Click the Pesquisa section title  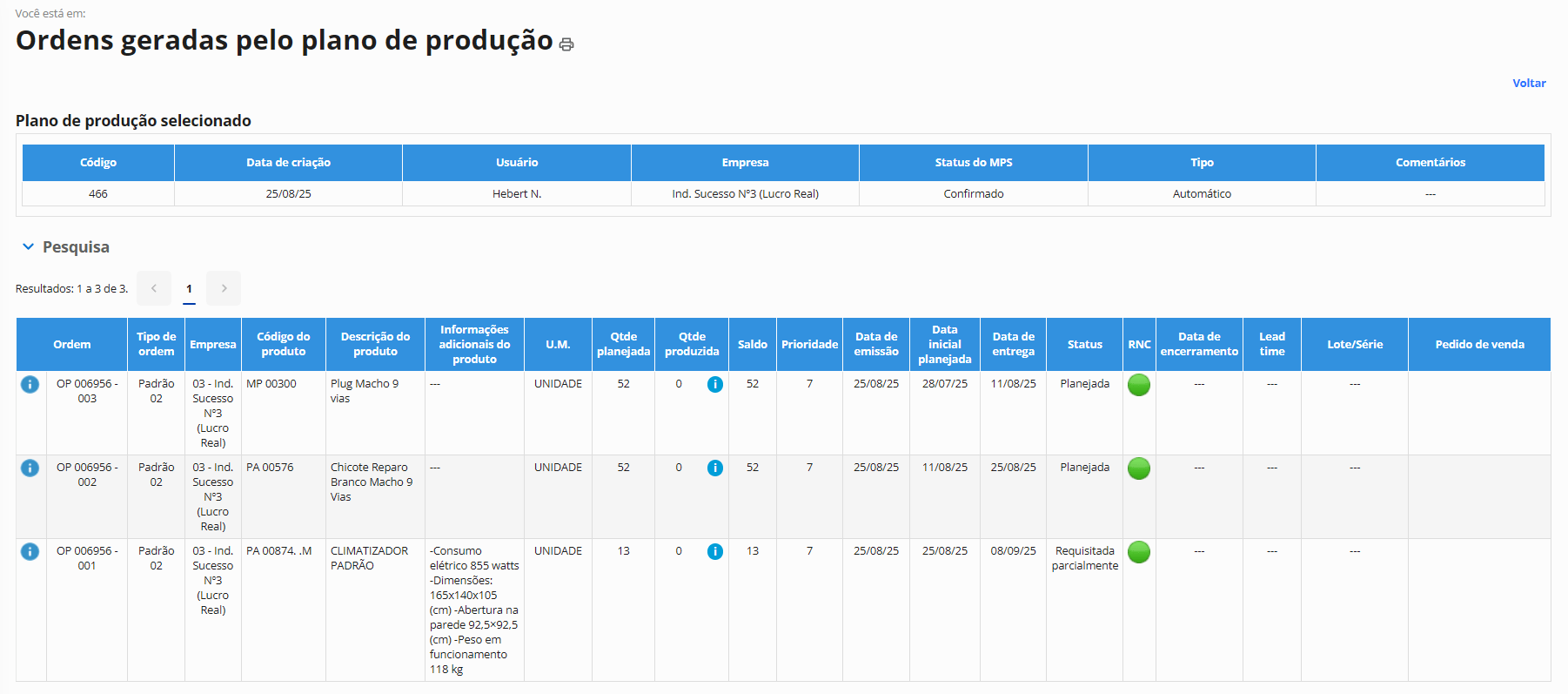tap(76, 247)
